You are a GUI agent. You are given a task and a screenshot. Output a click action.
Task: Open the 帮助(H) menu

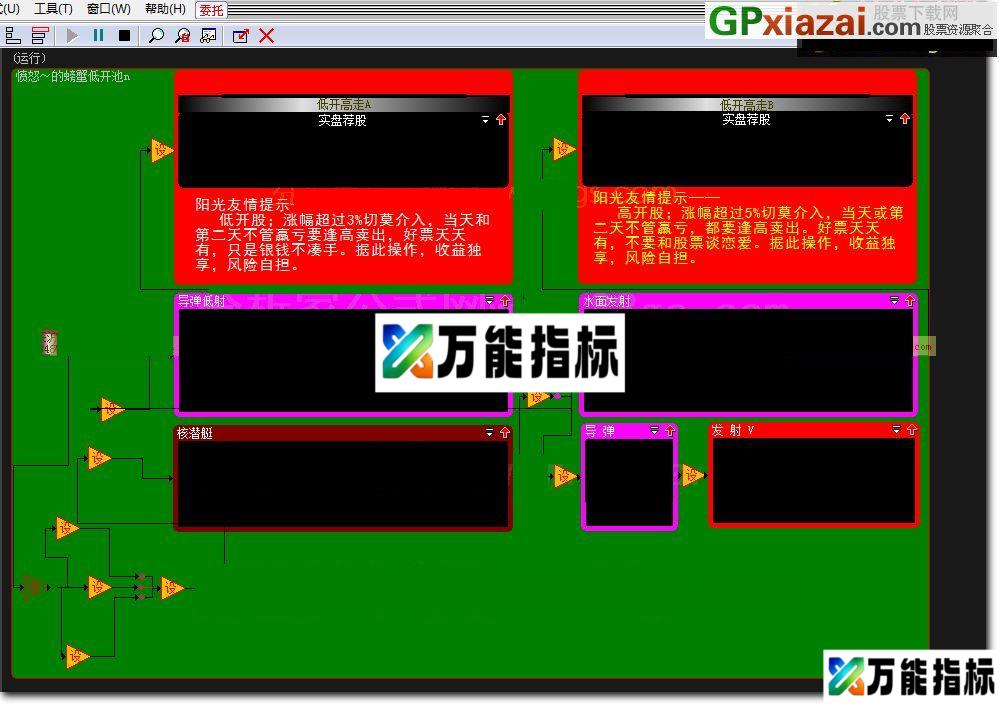[x=165, y=9]
